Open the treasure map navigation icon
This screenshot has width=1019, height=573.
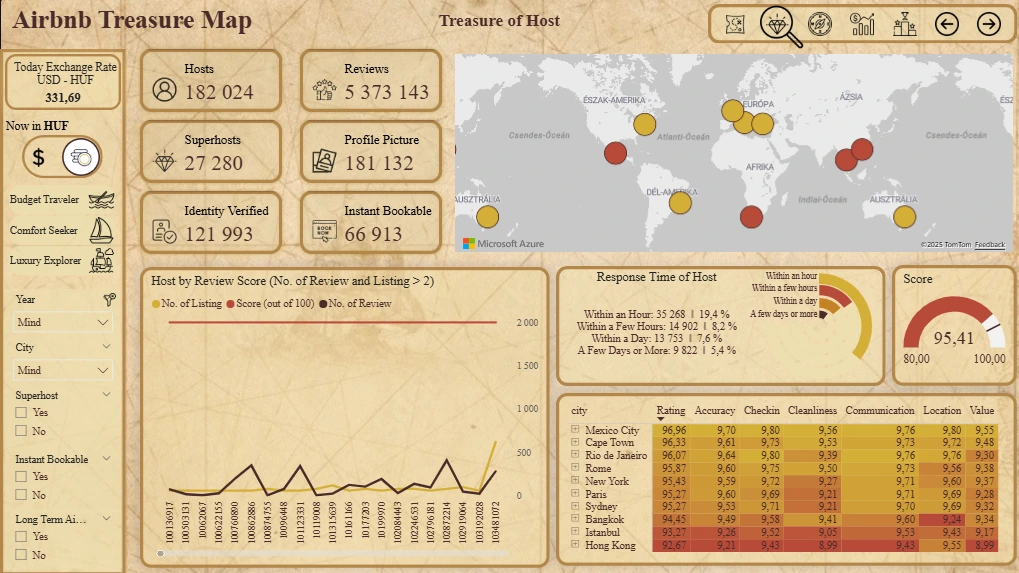736,24
